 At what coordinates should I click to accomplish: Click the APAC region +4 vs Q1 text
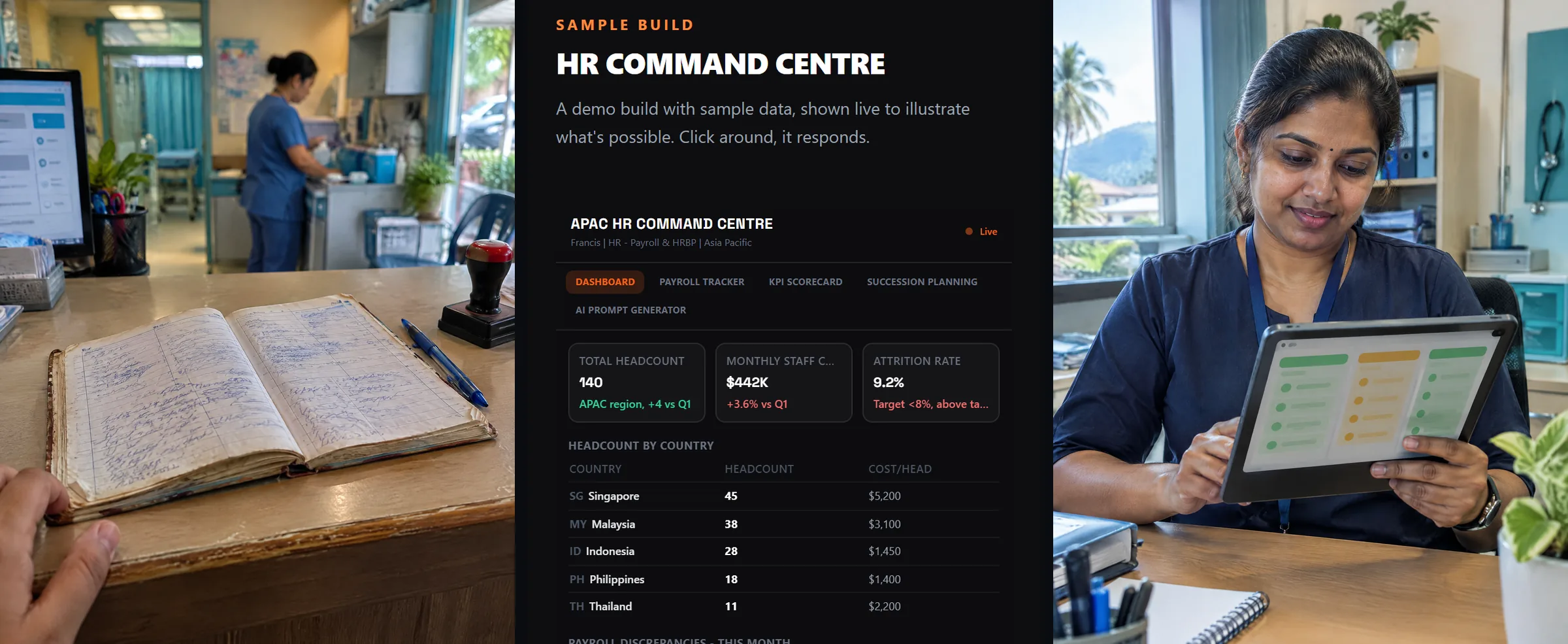click(634, 404)
